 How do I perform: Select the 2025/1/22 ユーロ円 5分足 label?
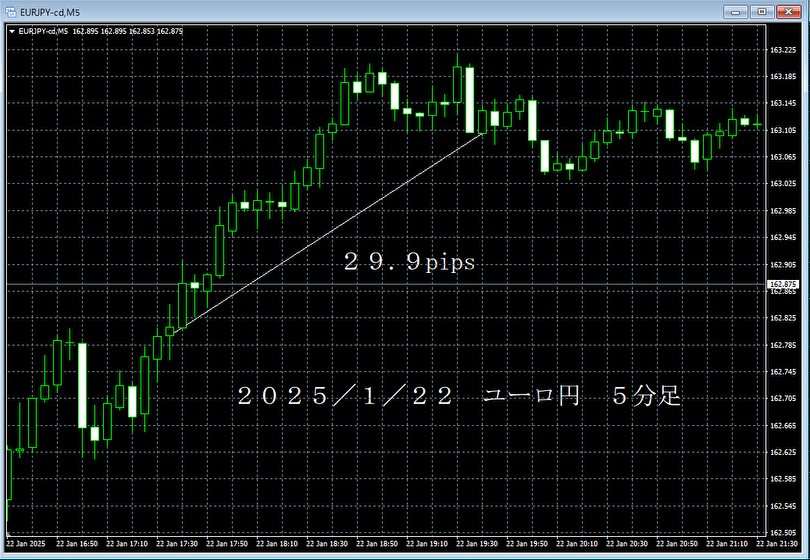pos(459,396)
